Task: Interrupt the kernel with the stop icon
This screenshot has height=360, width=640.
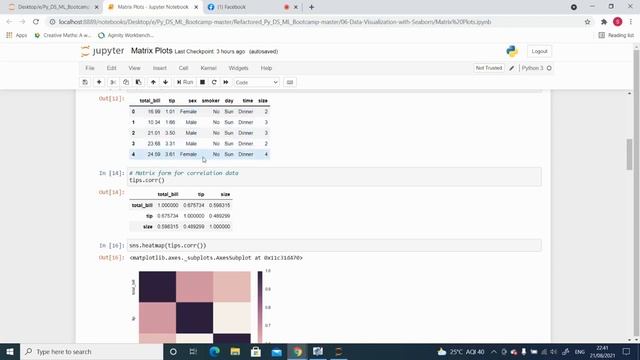Action: [202, 82]
